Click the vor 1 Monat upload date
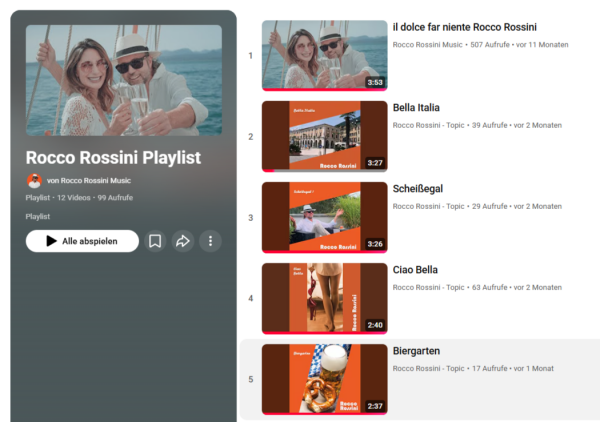The height and width of the screenshot is (422, 600). point(534,369)
